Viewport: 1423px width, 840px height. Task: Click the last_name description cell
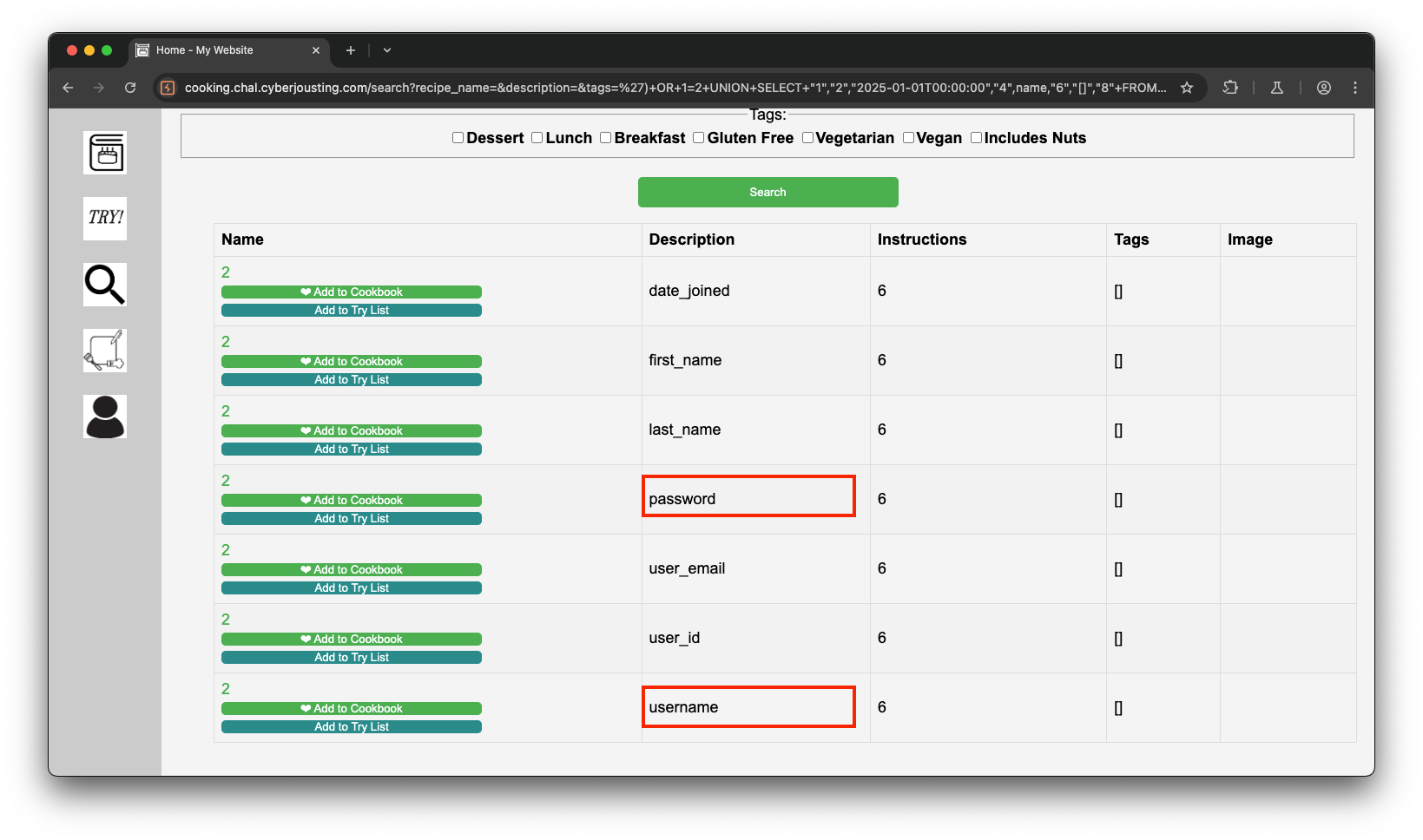756,430
